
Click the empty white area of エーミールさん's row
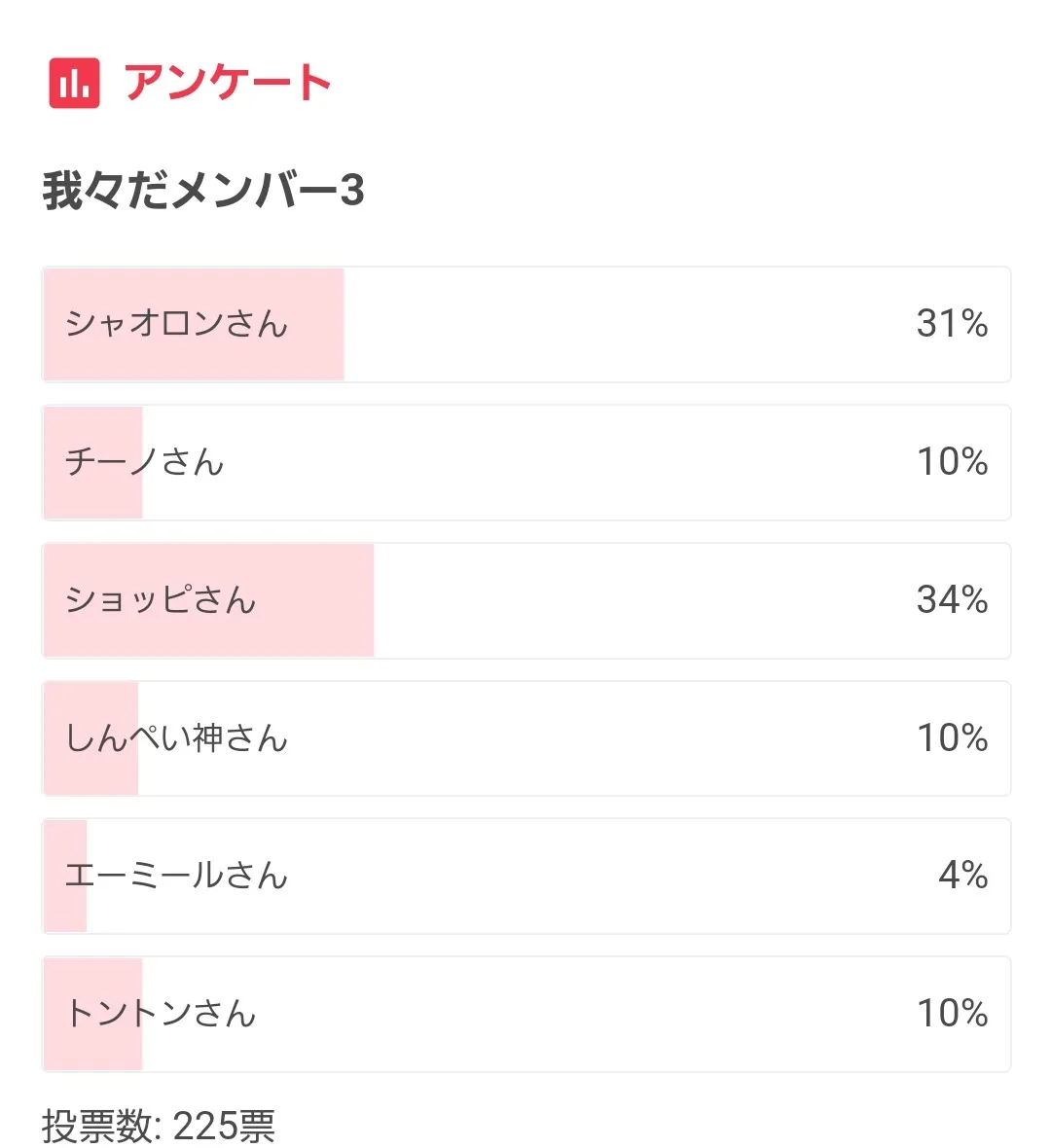[603, 876]
